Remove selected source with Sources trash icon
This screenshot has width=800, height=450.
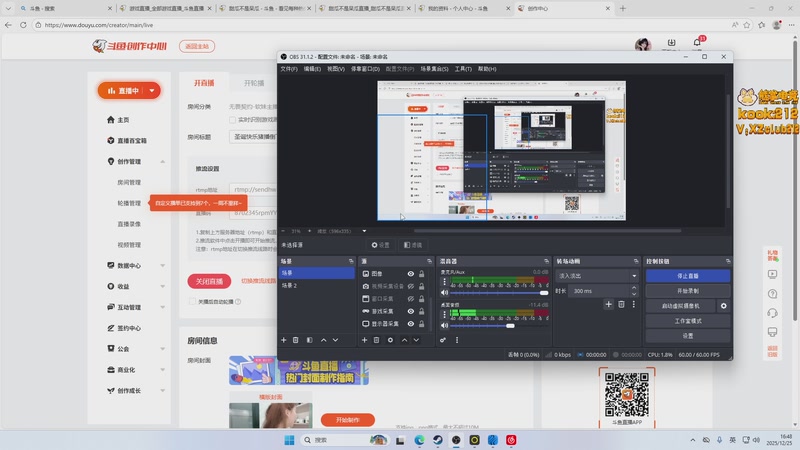pyautogui.click(x=377, y=340)
